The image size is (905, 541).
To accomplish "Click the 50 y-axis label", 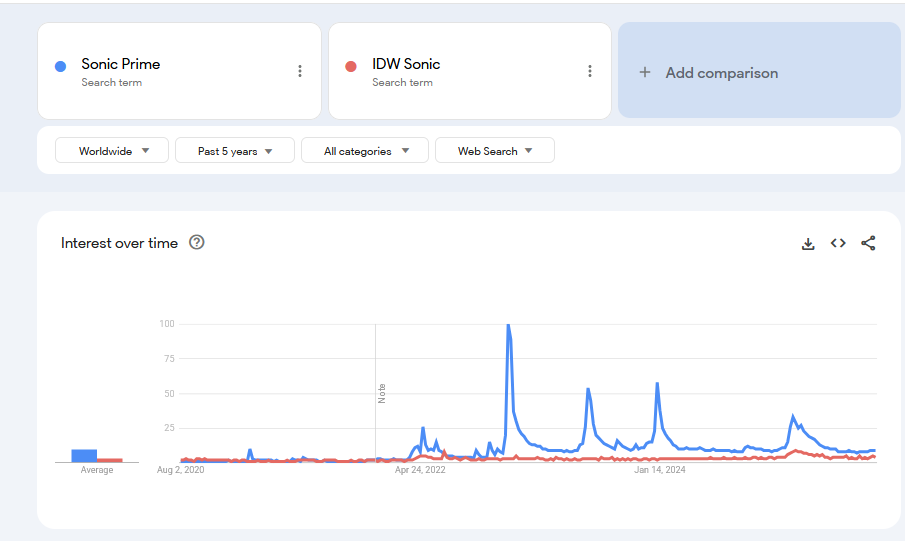I will (169, 394).
